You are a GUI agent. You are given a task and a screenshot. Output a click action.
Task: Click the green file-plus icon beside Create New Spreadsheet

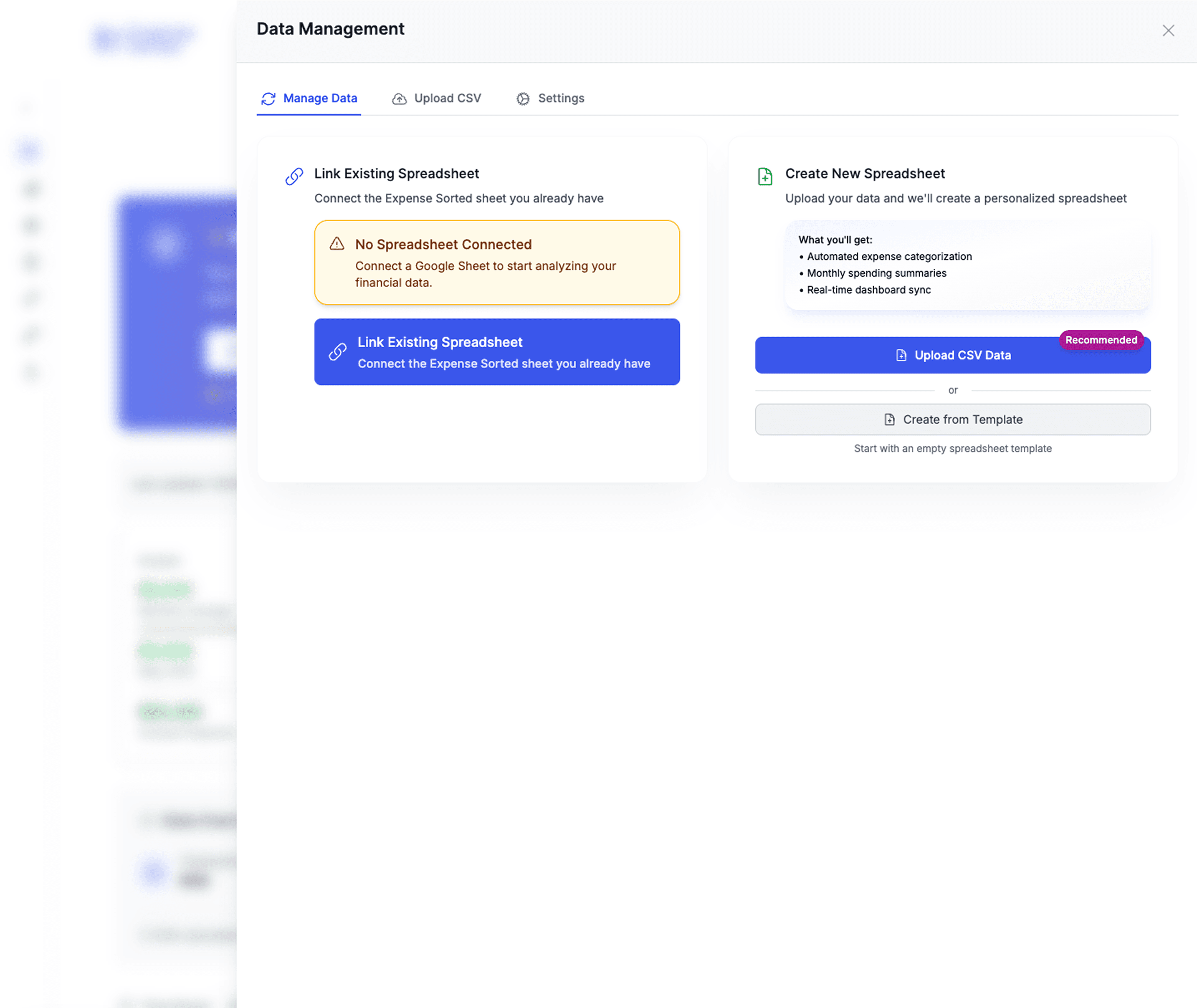[765, 176]
